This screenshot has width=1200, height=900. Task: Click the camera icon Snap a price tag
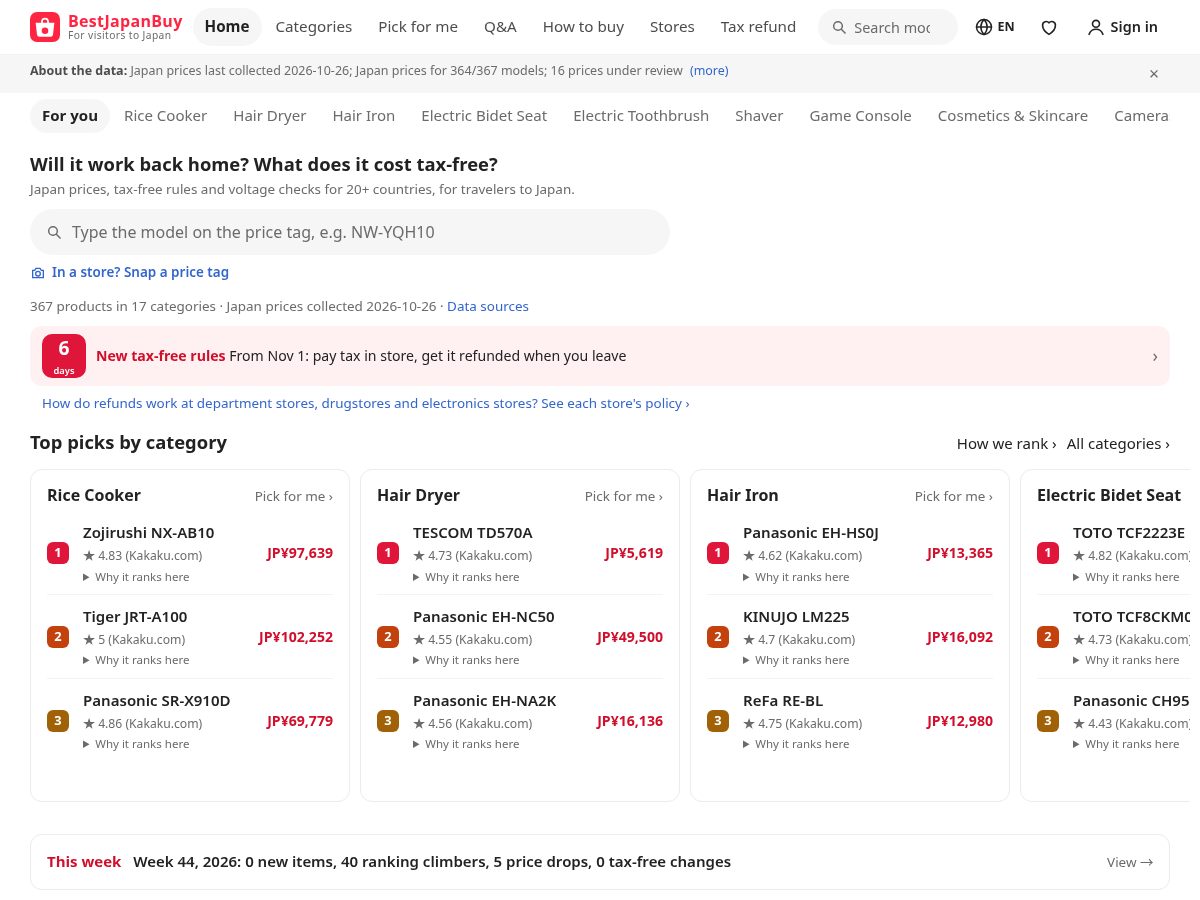(38, 273)
